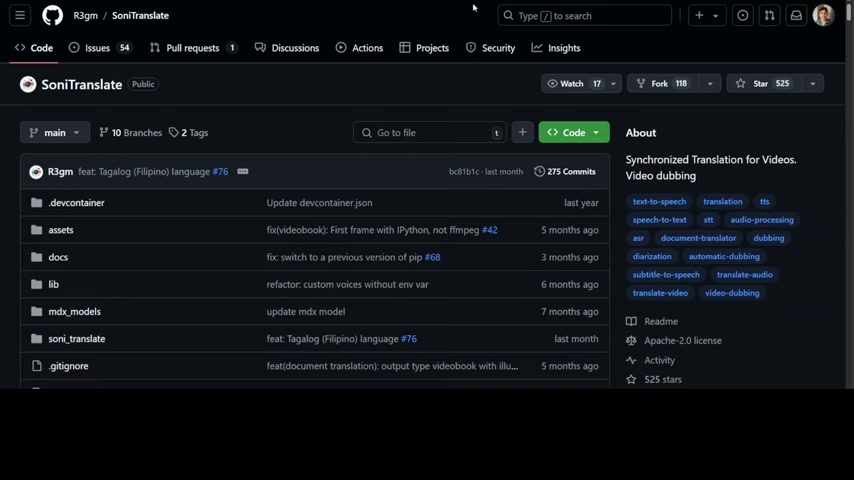854x480 pixels.
Task: Open the Activity link in About
Action: 650,360
